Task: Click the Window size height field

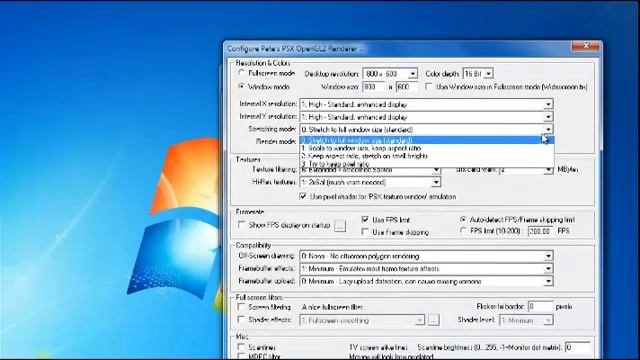Action: coord(407,87)
